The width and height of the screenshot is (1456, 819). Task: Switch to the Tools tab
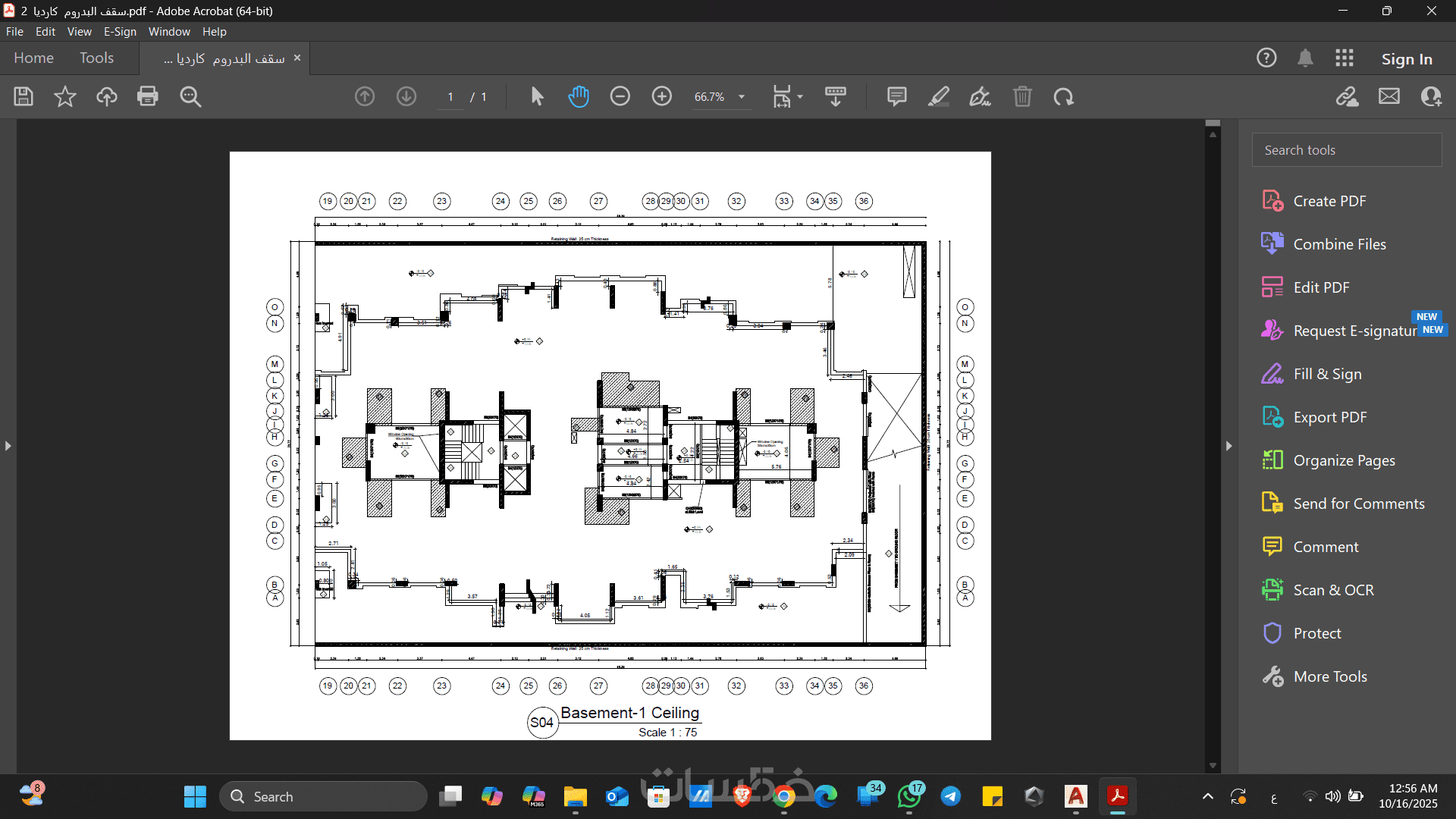click(x=96, y=58)
